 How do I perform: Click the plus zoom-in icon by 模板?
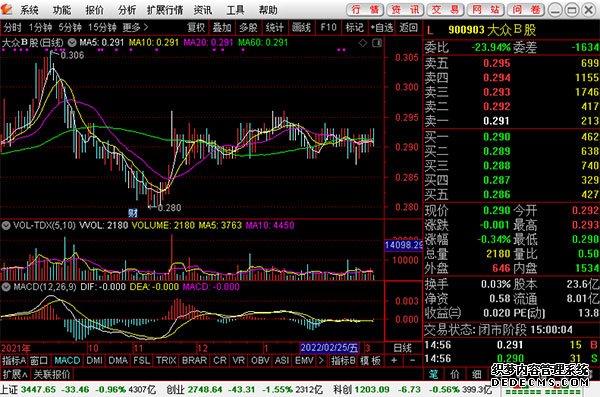[x=394, y=360]
